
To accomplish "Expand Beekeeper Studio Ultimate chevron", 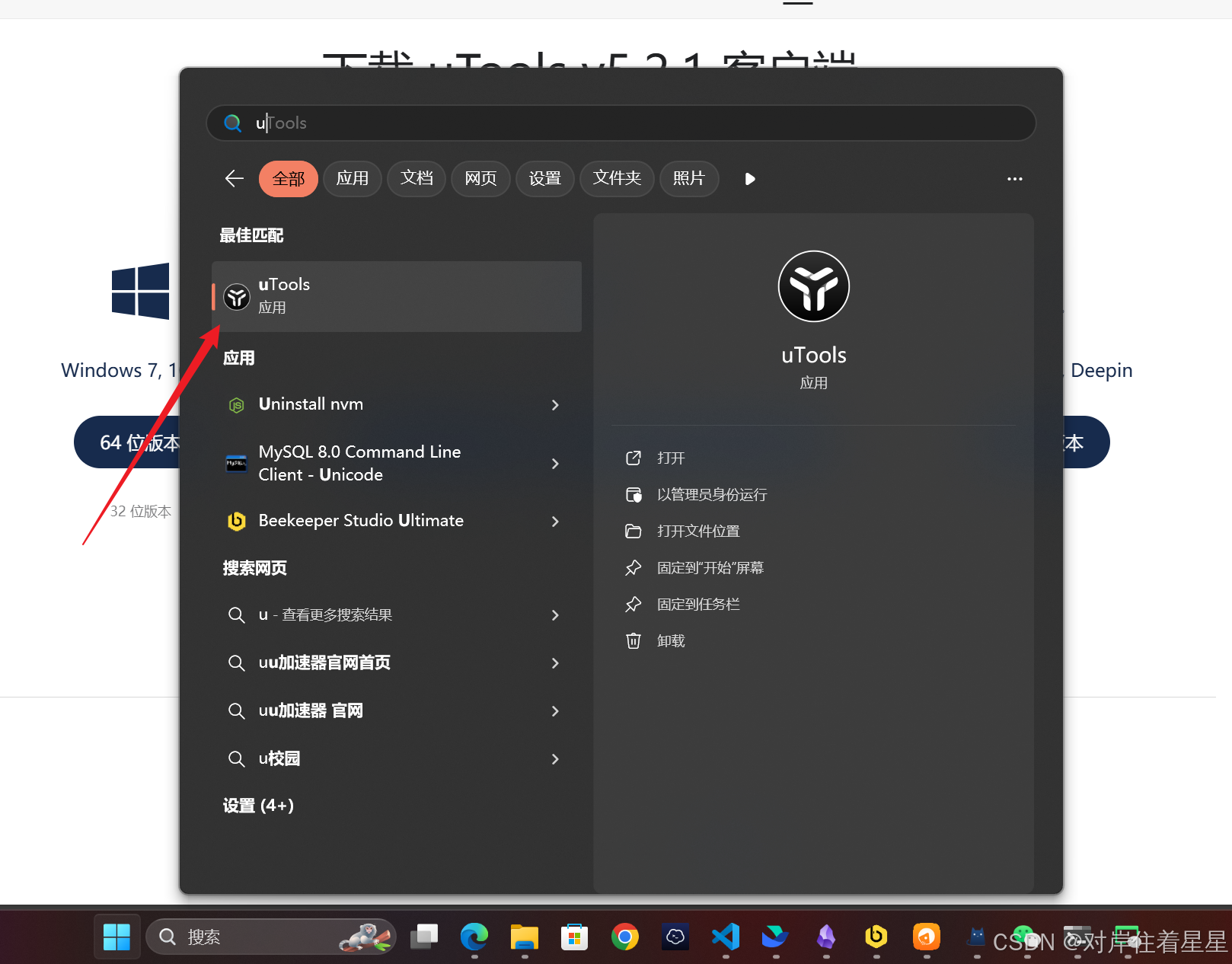I will coord(555,522).
